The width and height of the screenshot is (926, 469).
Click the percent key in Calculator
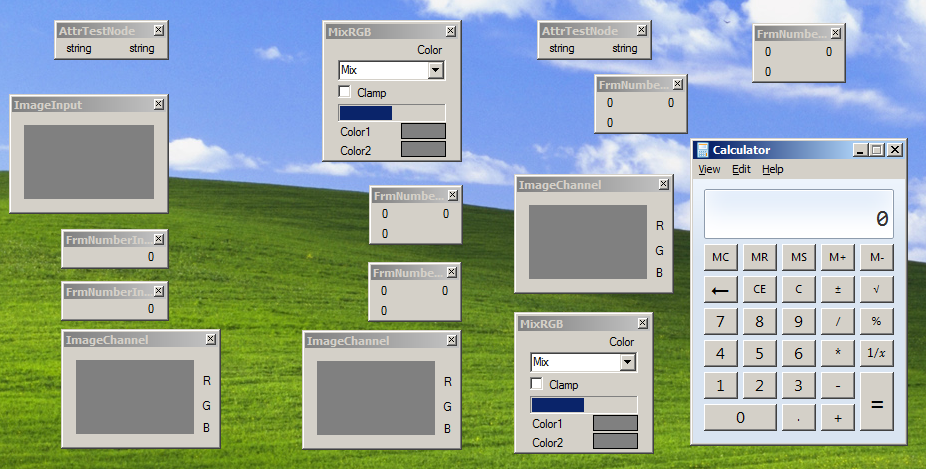[876, 321]
